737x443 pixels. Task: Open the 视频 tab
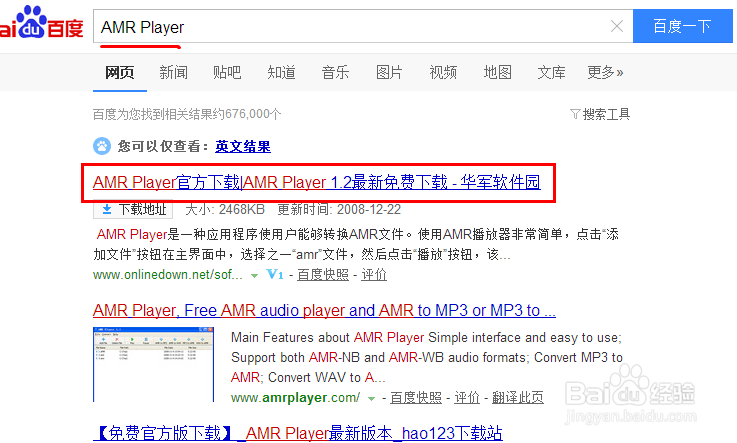point(443,72)
